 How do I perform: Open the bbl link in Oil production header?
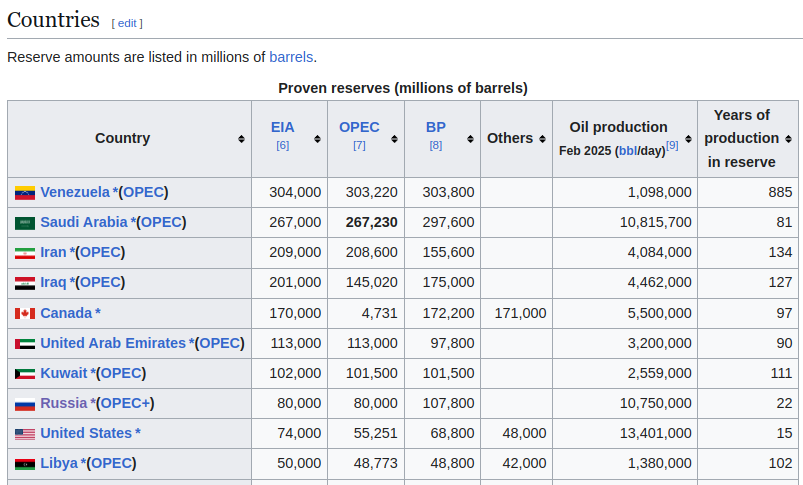626,151
